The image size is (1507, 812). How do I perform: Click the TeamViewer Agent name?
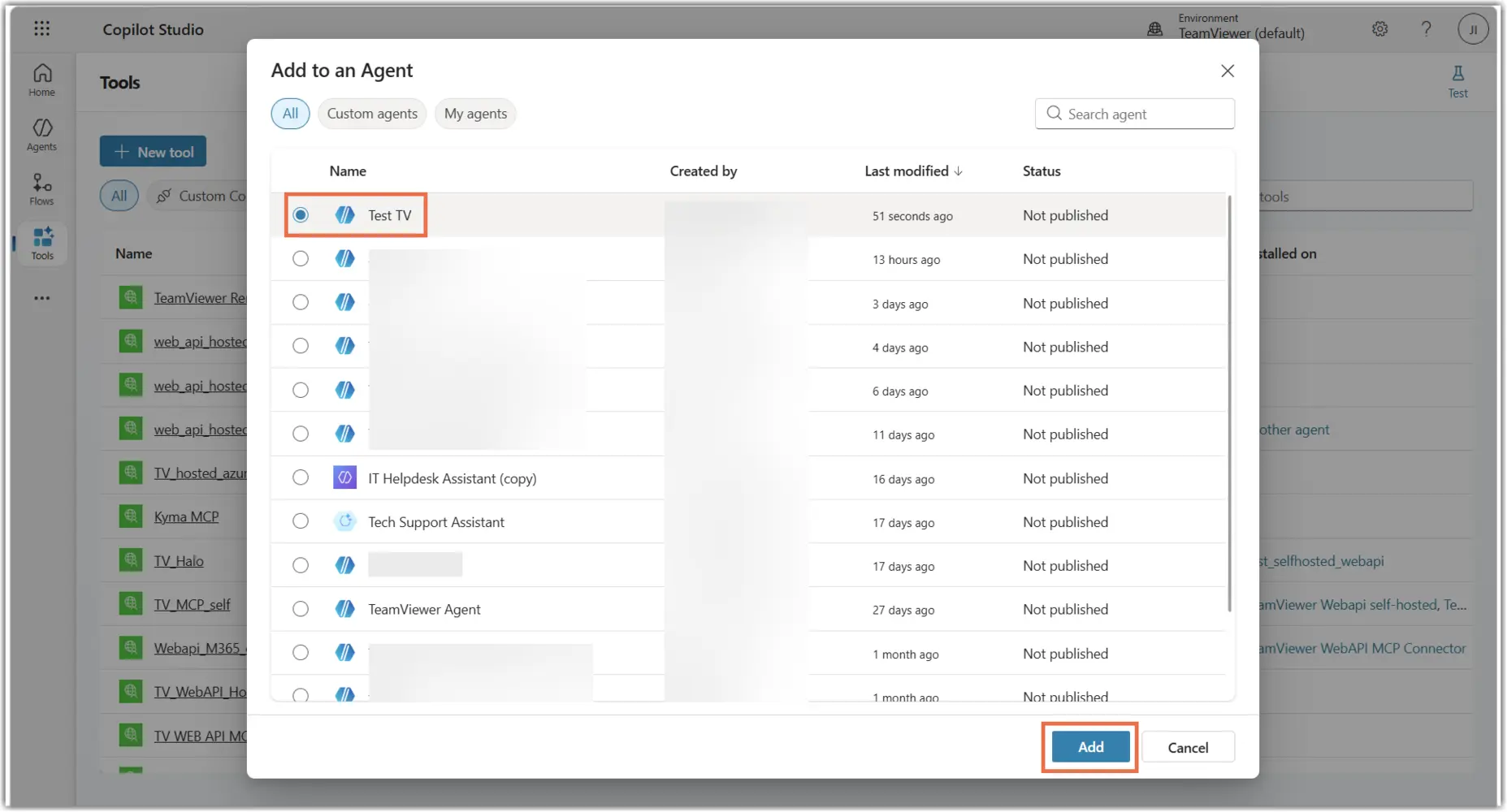tap(424, 609)
